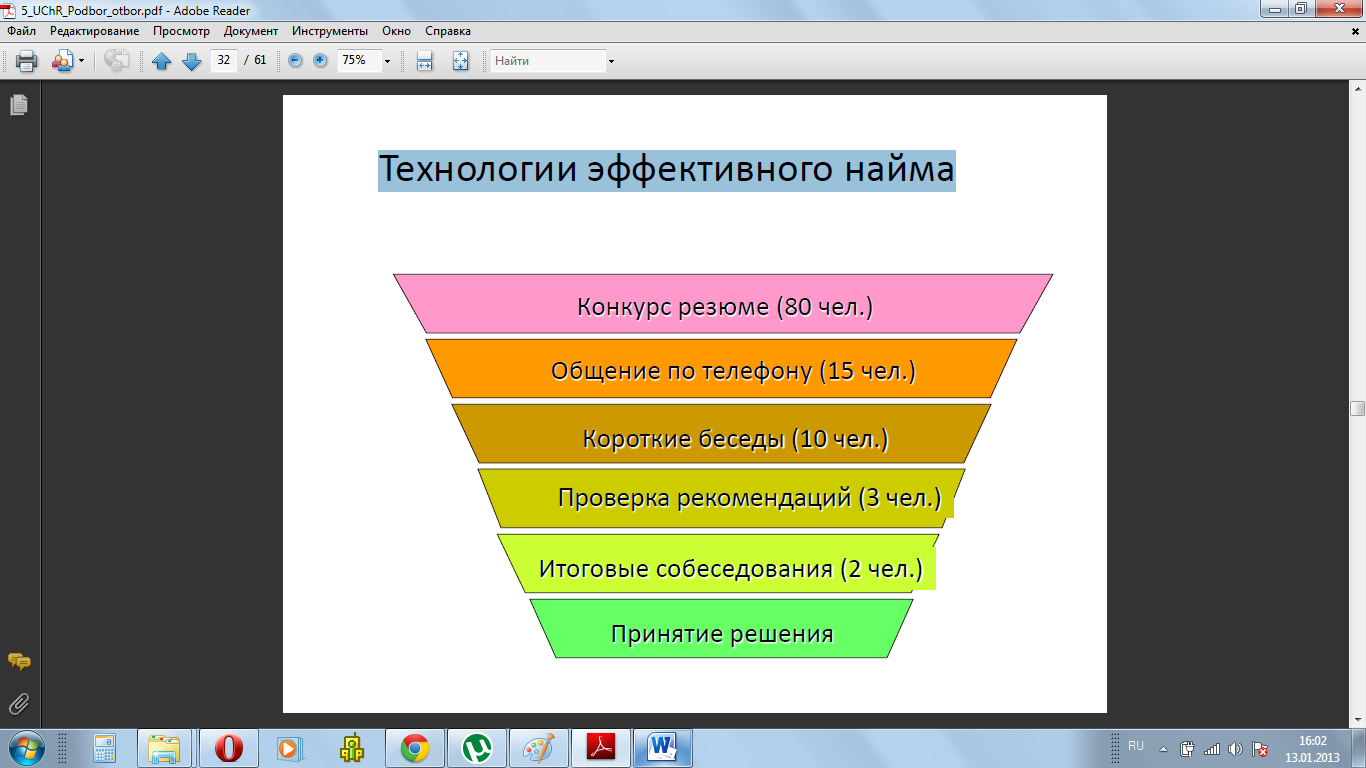Open the Windows Start menu
The image size is (1366, 768).
click(x=26, y=747)
